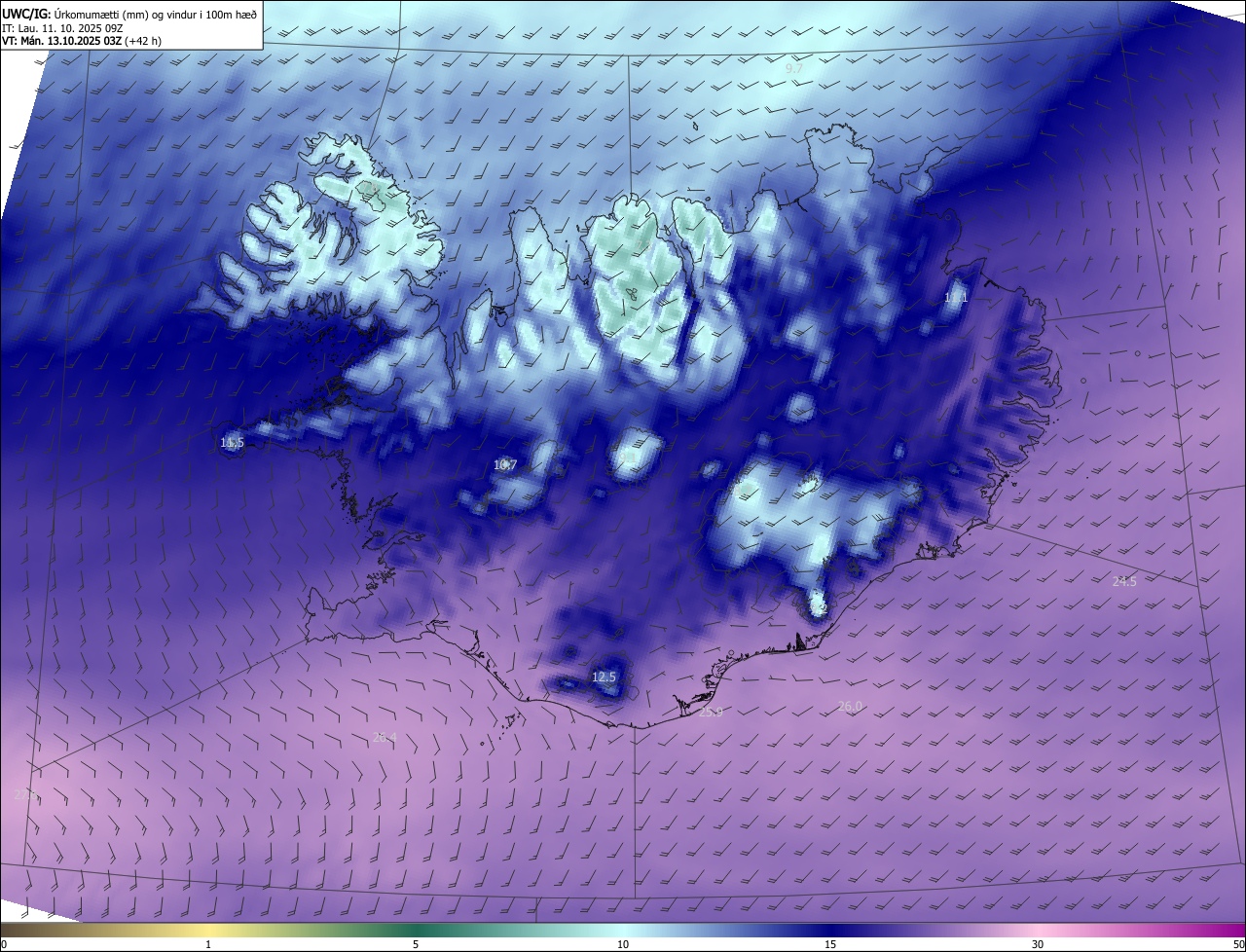Click the 24.5 value label southeast of Iceland
The height and width of the screenshot is (952, 1246).
coord(1124,581)
